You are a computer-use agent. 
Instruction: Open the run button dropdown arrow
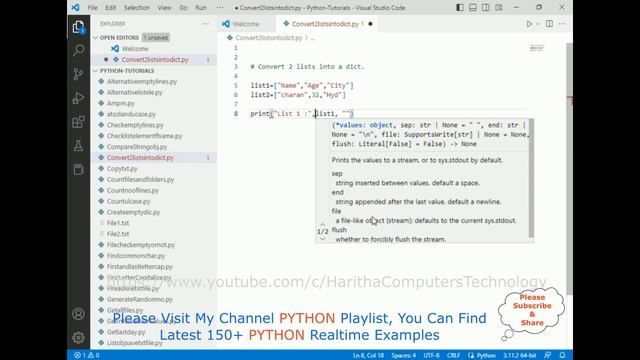point(538,24)
